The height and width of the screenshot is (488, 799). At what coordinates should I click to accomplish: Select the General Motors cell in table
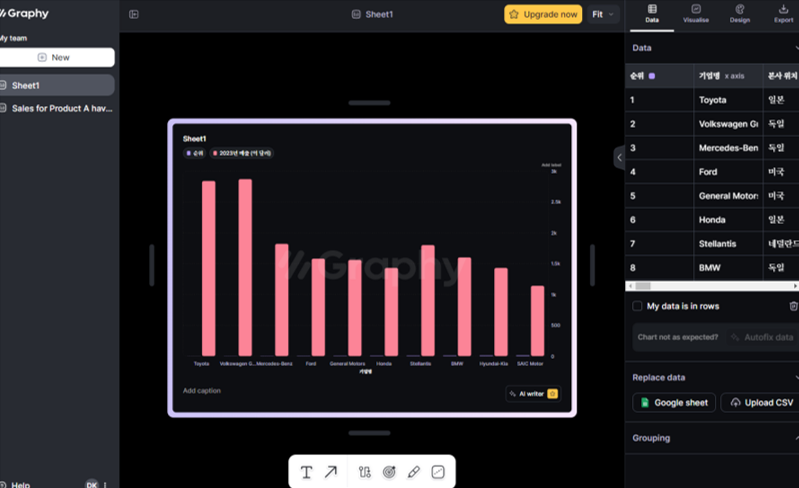728,196
